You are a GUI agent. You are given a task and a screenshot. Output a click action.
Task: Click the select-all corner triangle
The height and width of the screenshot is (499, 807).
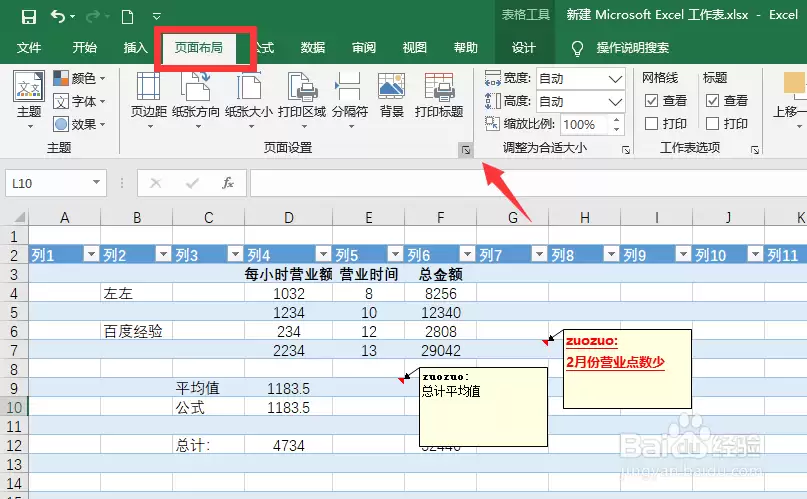click(19, 217)
